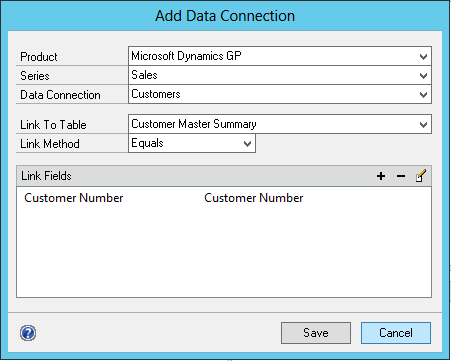This screenshot has height=361, width=451.
Task: Edit the link field with pencil icon
Action: (x=421, y=176)
